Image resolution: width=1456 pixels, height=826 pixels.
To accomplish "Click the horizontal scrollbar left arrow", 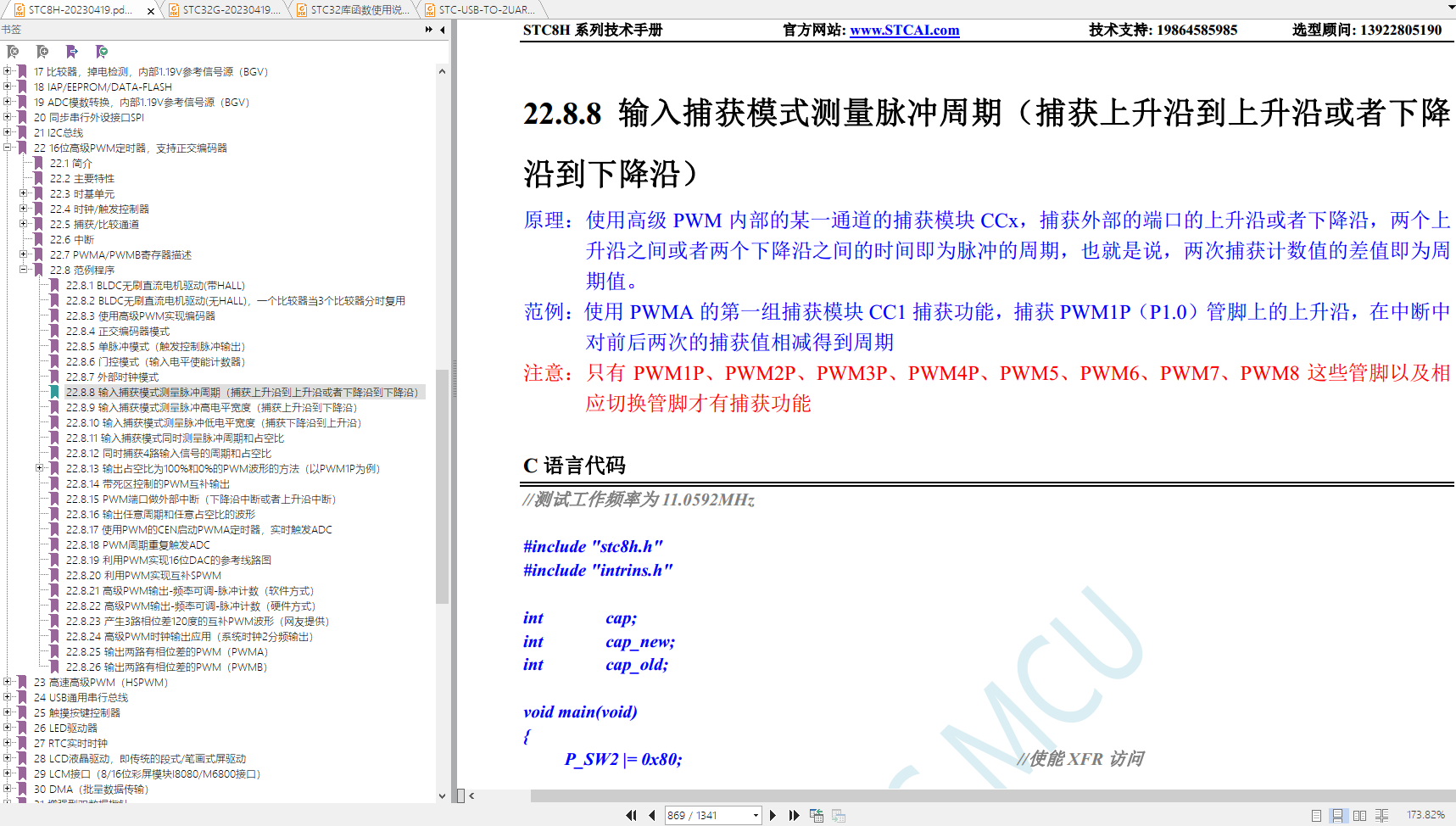I will point(471,795).
